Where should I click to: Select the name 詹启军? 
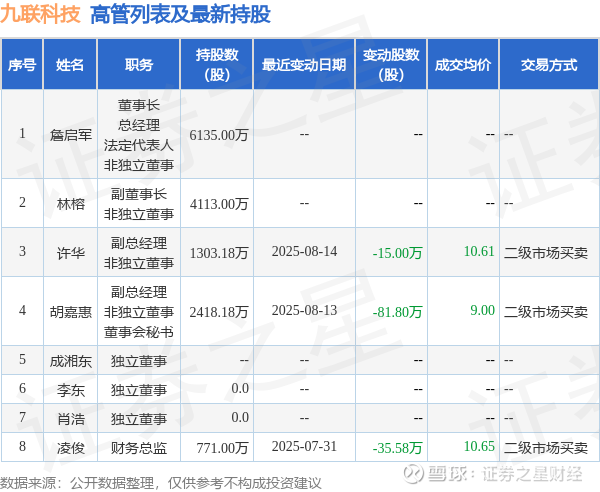(x=71, y=135)
